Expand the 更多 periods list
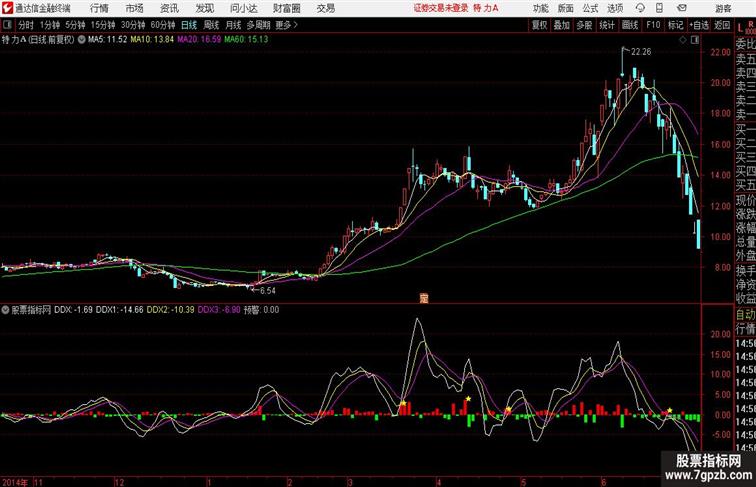The image size is (756, 487). click(x=286, y=25)
